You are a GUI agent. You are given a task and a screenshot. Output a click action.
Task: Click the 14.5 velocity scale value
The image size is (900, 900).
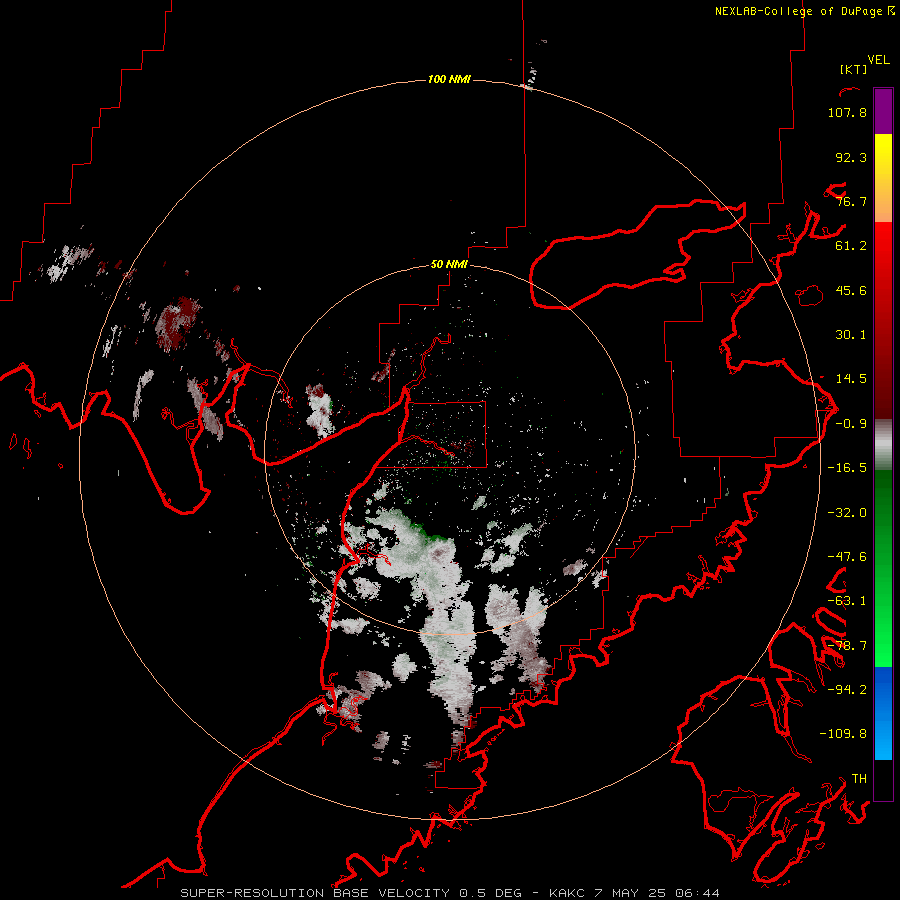[851, 379]
